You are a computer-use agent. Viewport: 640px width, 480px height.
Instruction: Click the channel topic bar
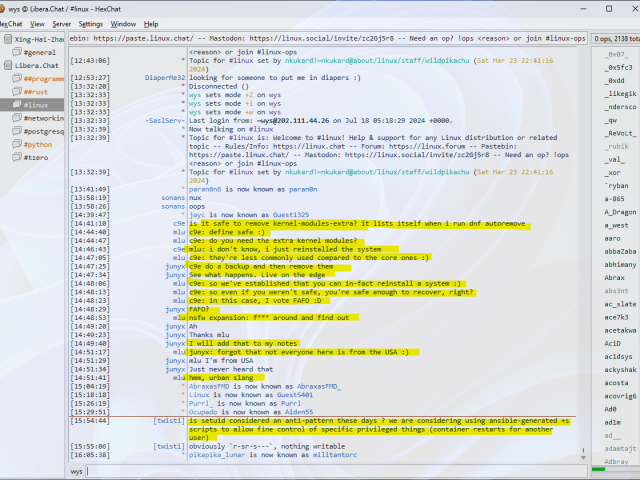(x=326, y=39)
